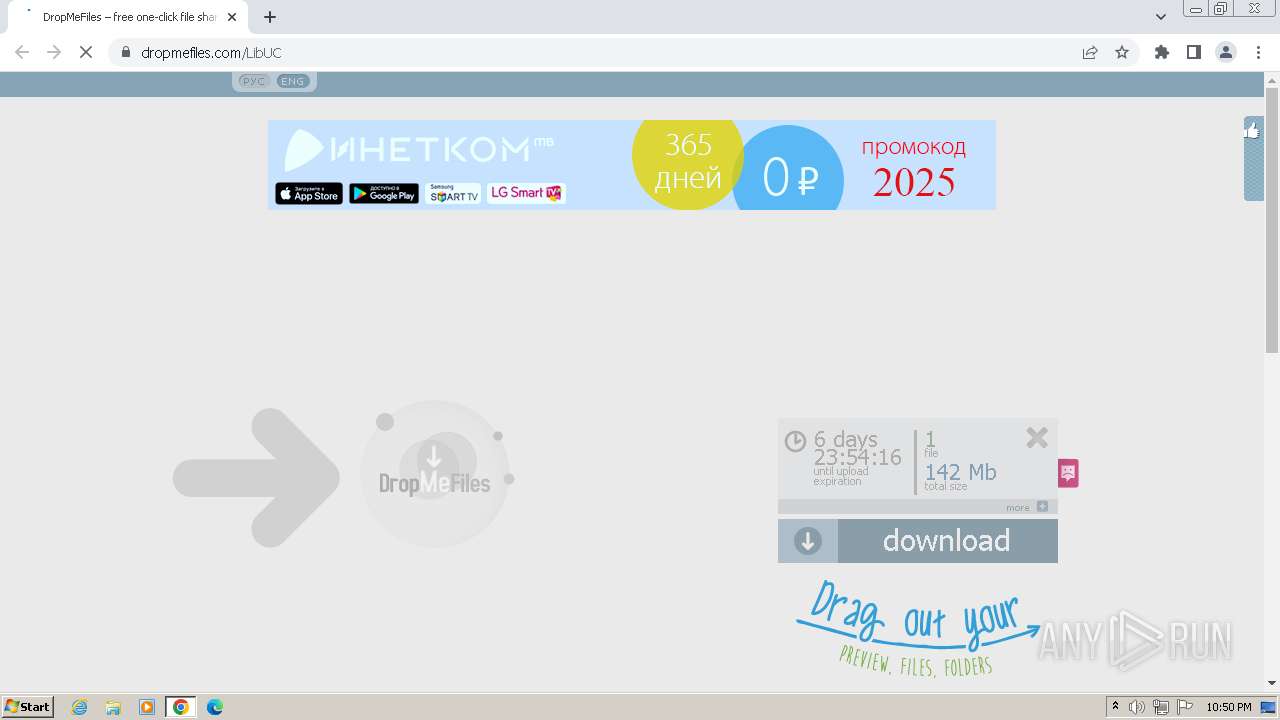Open the Action Center flag icon

tap(1185, 707)
